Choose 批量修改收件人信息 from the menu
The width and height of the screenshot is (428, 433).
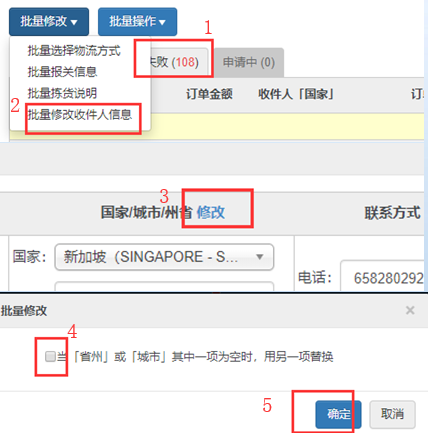[x=80, y=115]
